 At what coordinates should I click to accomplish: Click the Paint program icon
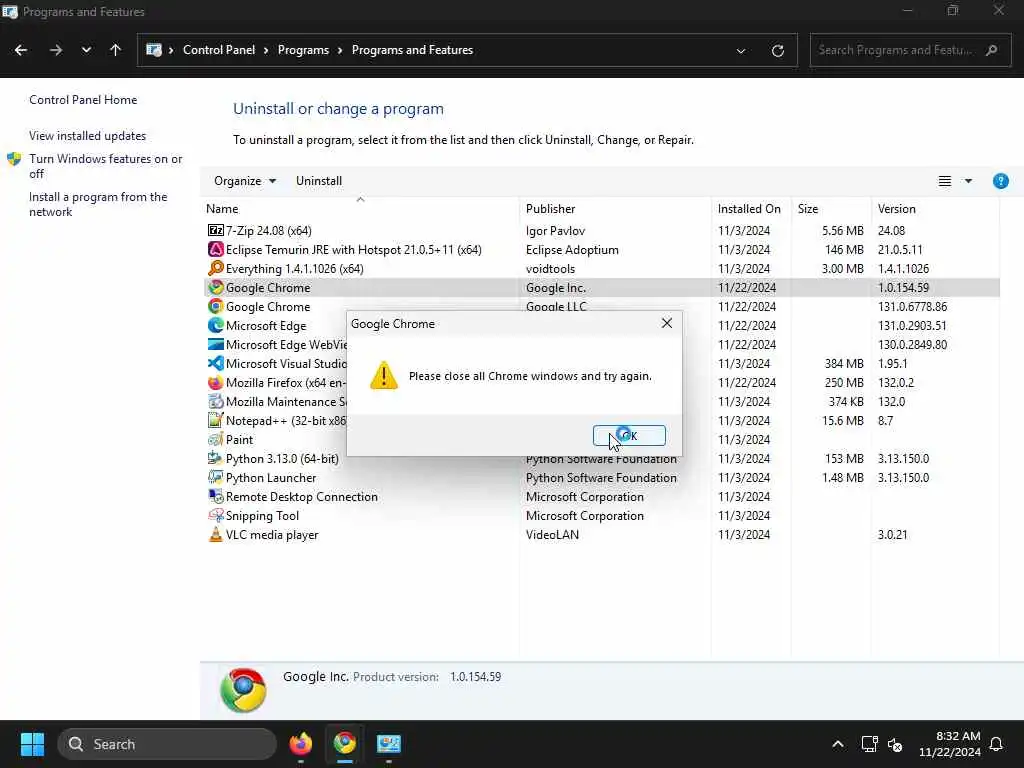[216, 440]
